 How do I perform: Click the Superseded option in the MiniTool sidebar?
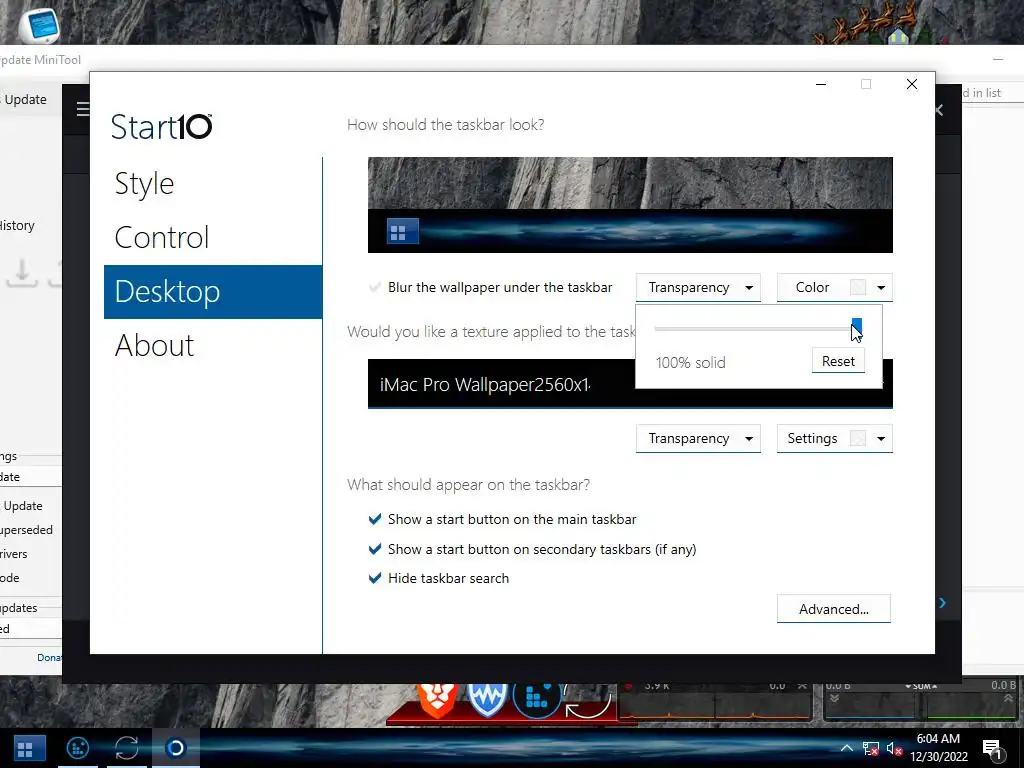tap(26, 530)
